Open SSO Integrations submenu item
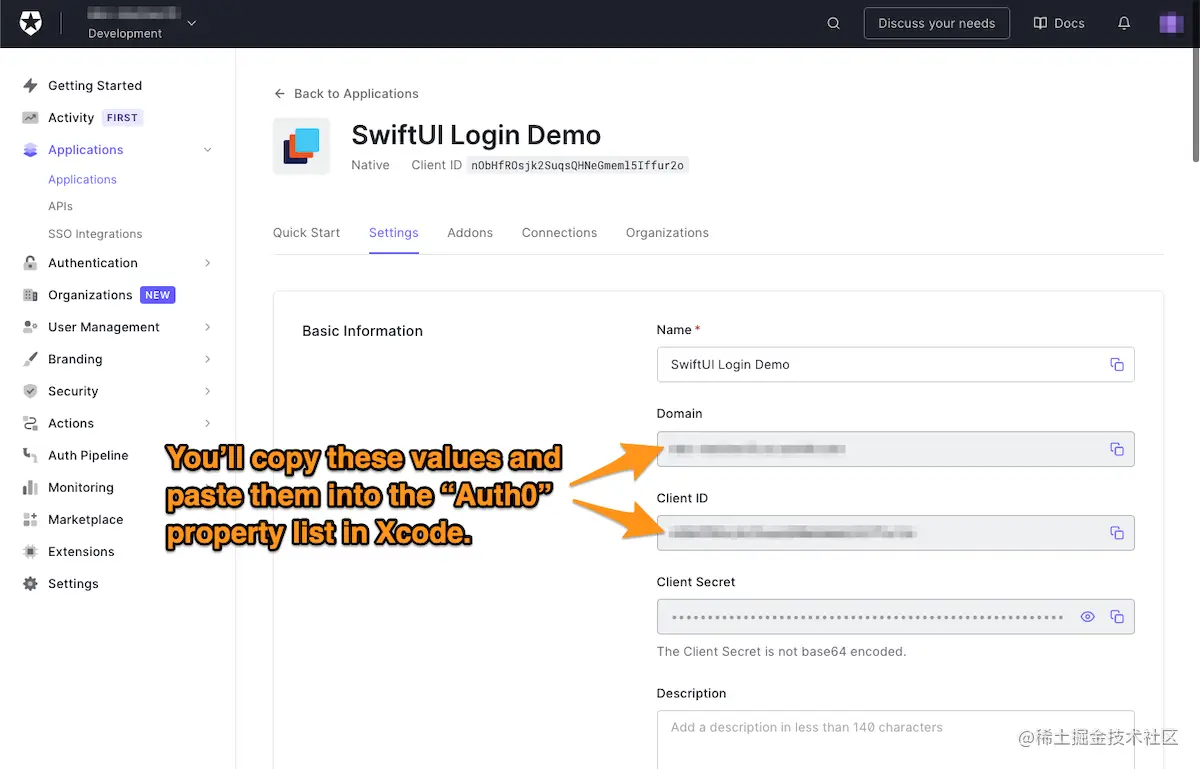Screen dimensions: 1200x769 tap(95, 234)
